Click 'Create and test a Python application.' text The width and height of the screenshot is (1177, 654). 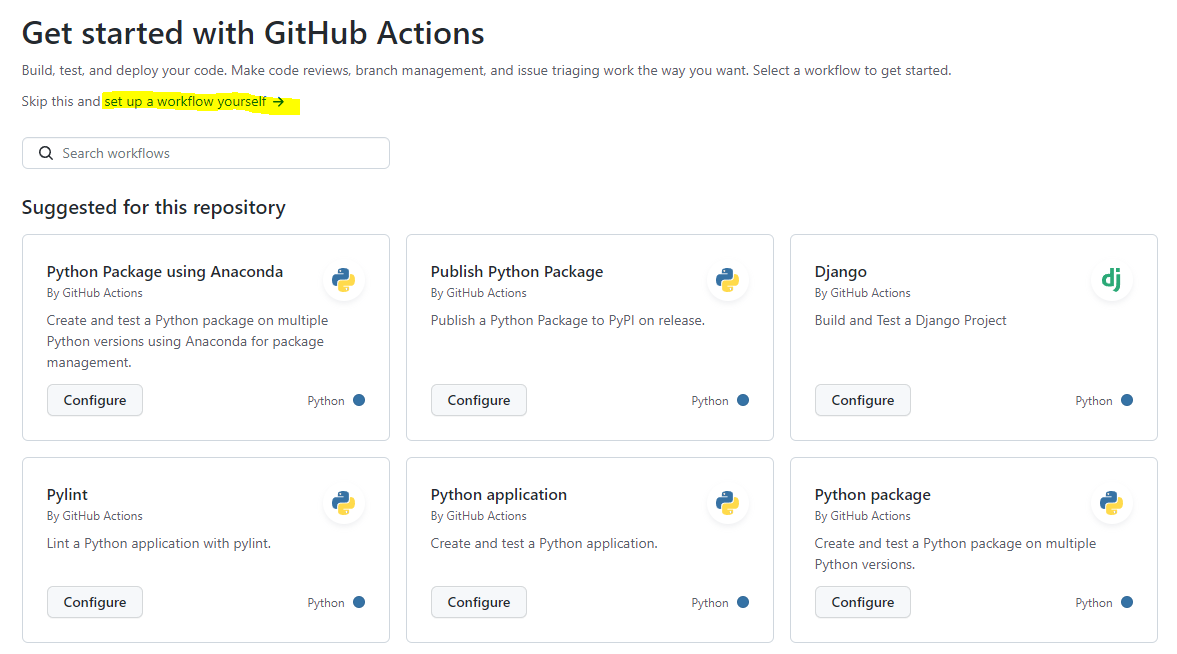pyautogui.click(x=543, y=544)
